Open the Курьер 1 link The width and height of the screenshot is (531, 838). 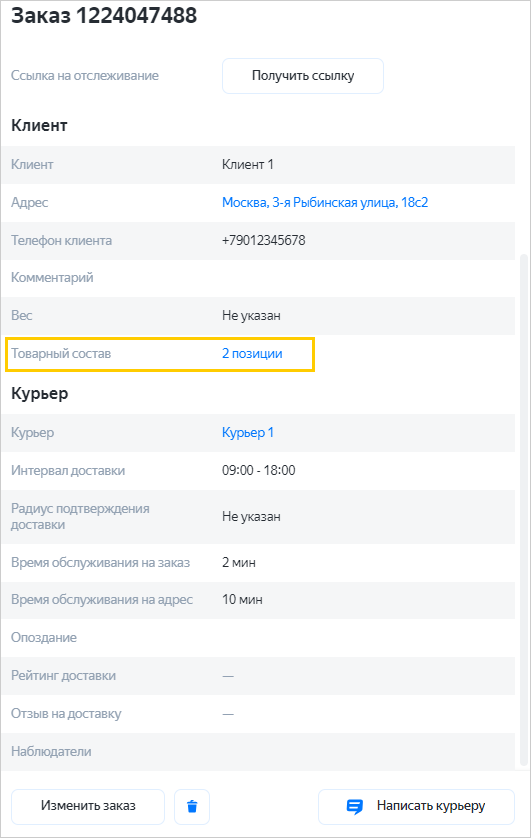click(248, 432)
